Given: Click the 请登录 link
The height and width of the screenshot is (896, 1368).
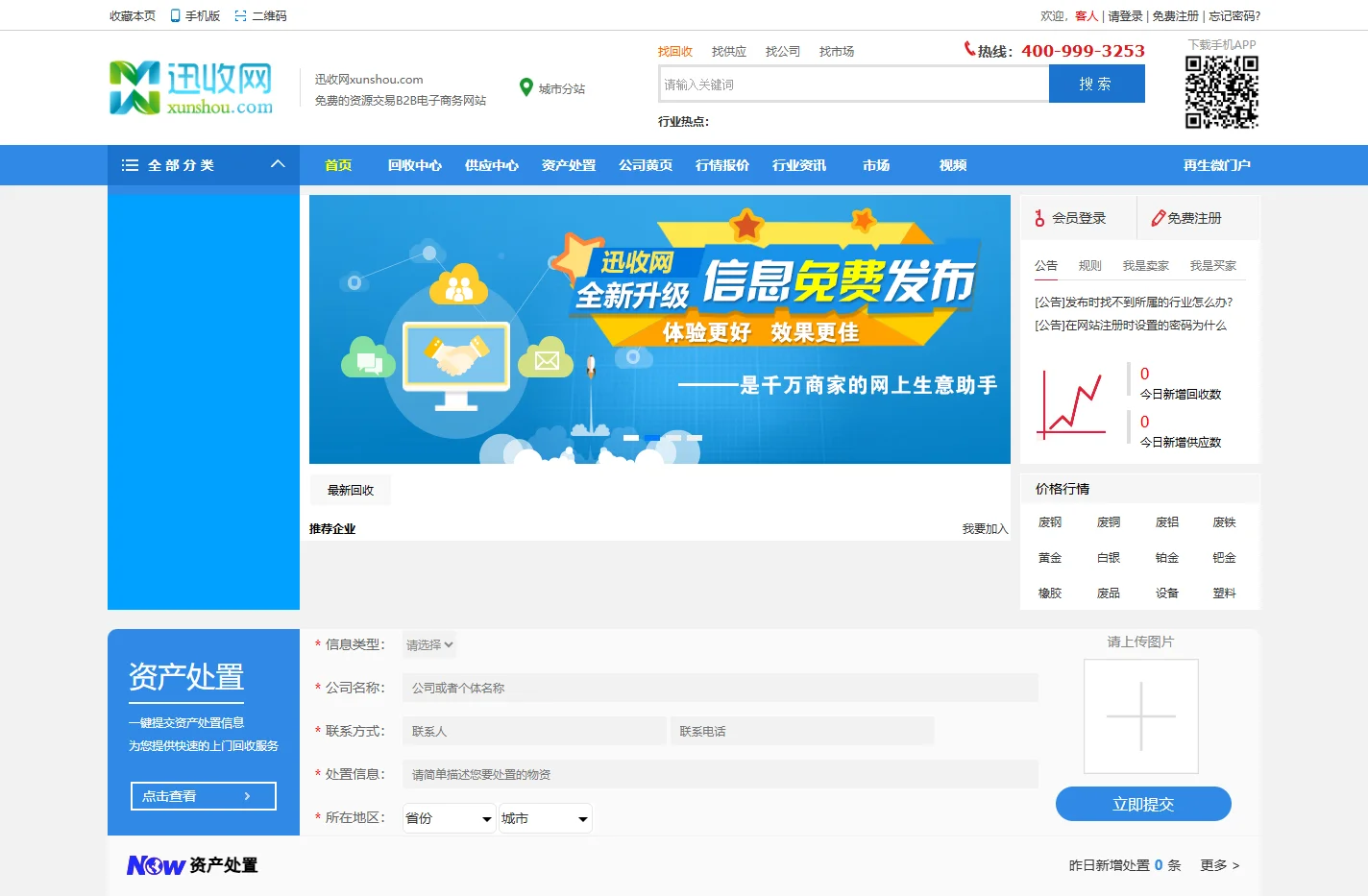Looking at the screenshot, I should click(x=1125, y=16).
